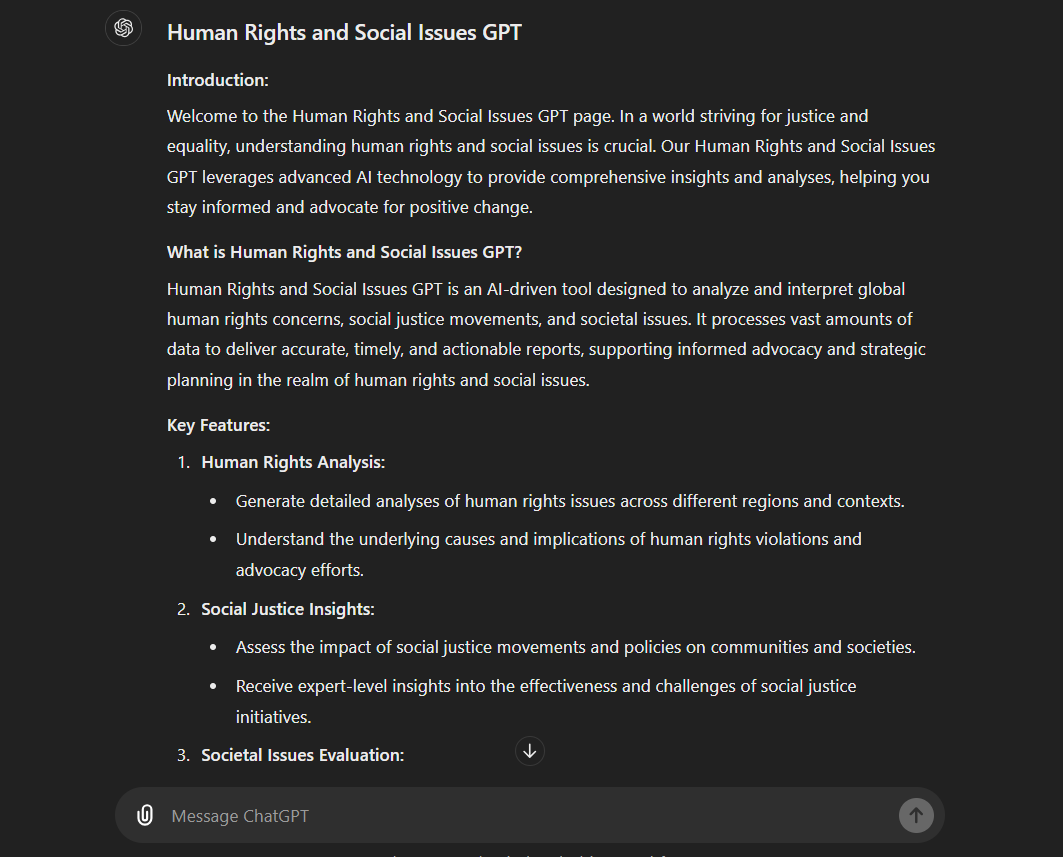Click the Key Features: heading
The height and width of the screenshot is (857, 1063).
click(x=219, y=425)
